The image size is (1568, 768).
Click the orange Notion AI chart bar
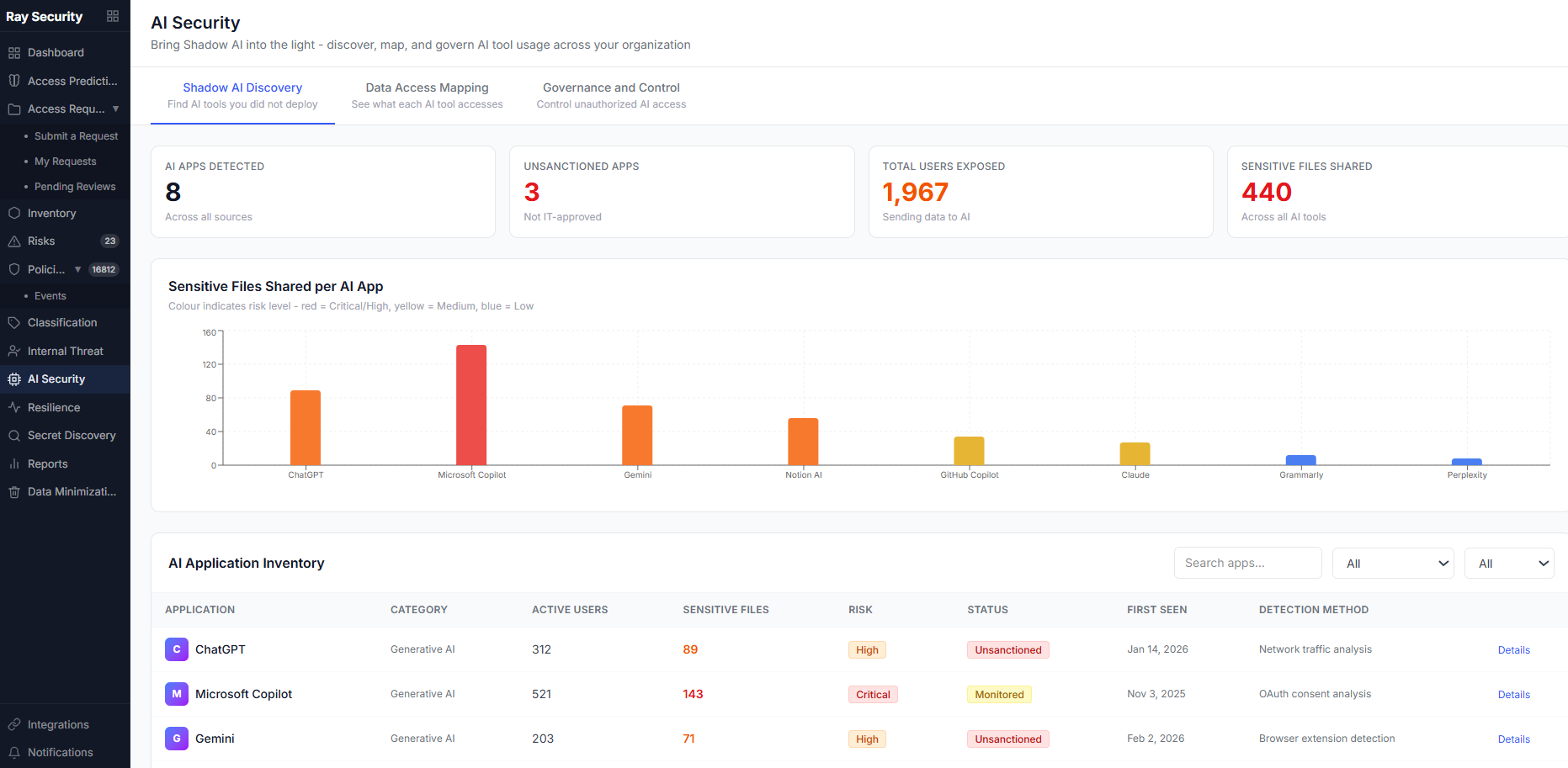[803, 442]
